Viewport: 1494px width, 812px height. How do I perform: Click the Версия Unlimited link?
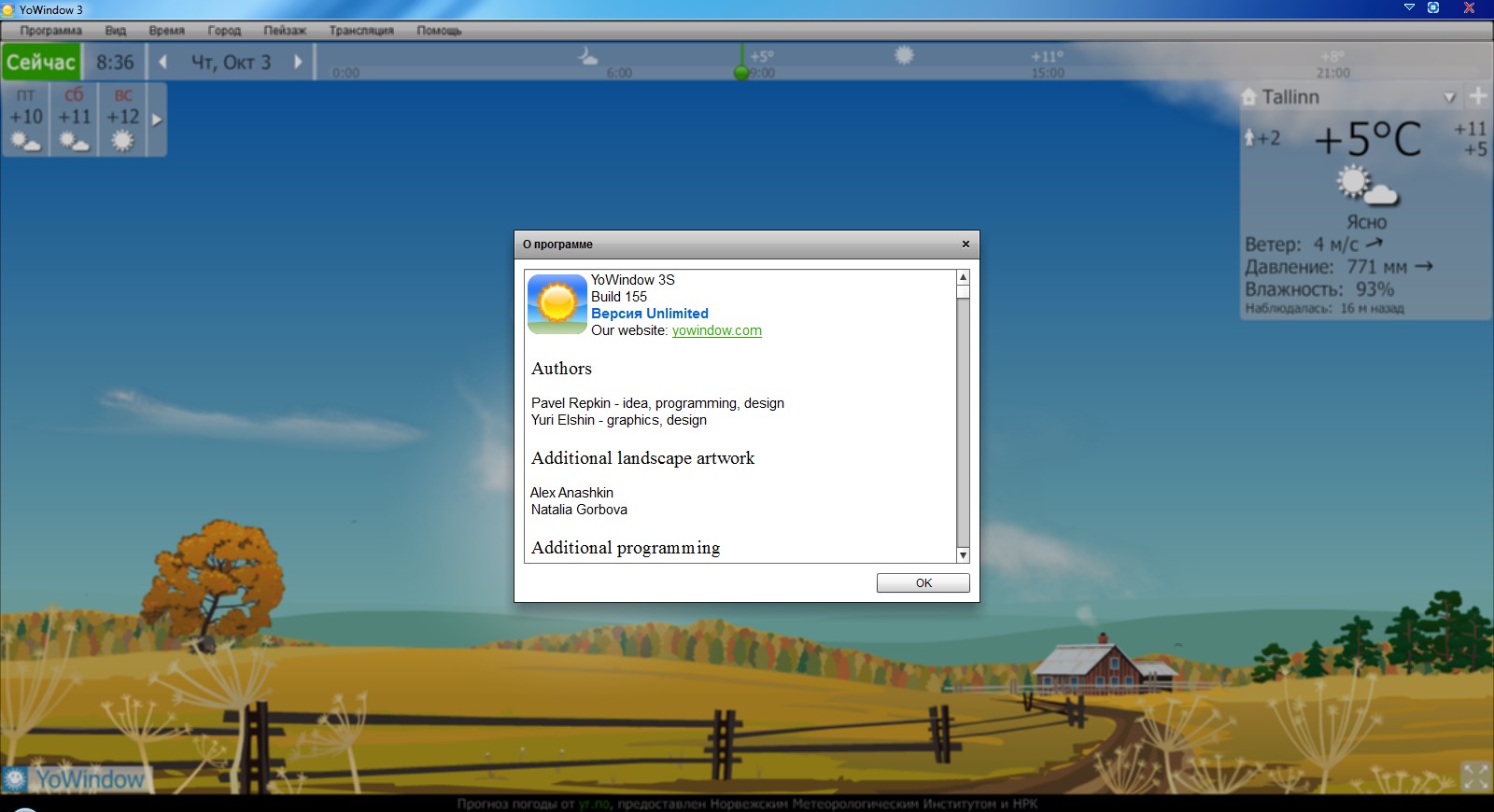tap(650, 314)
